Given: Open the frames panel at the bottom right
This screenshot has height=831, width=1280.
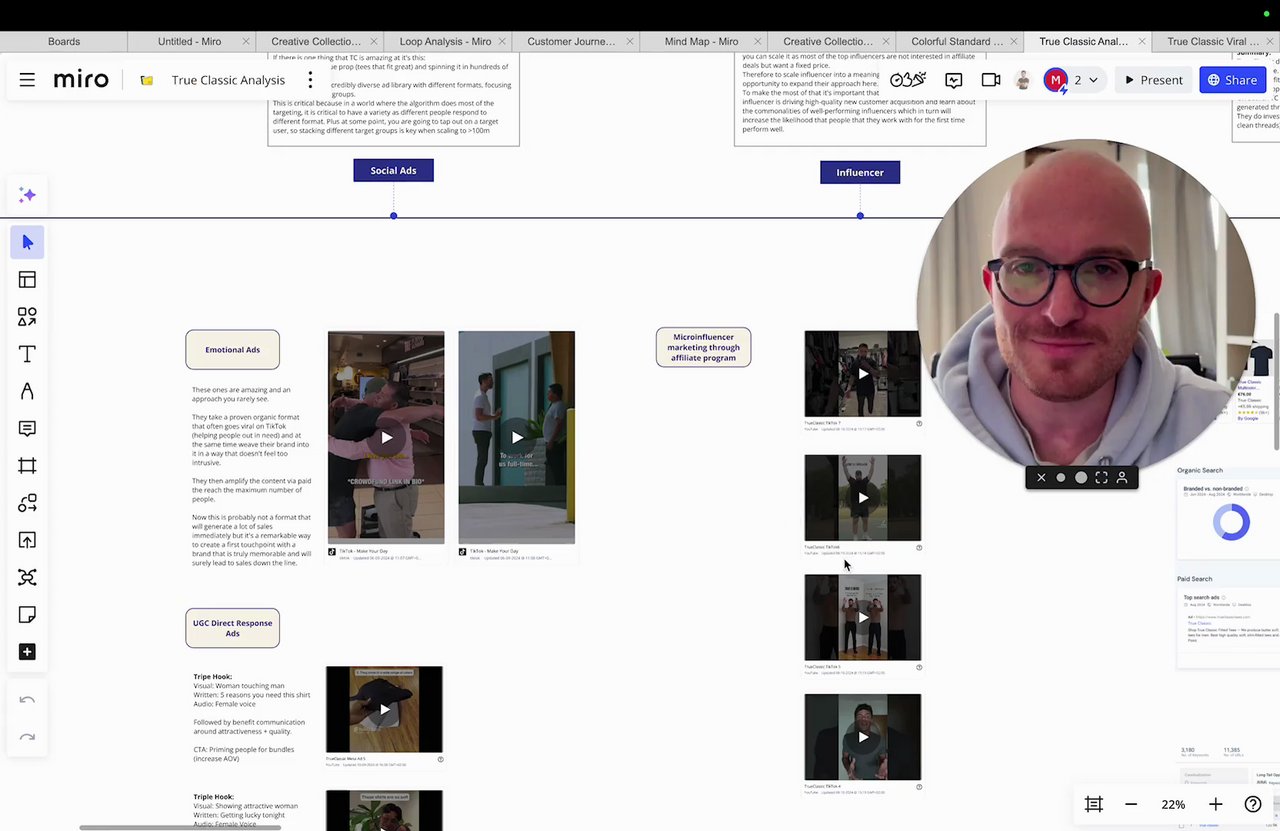Looking at the screenshot, I should click(x=1094, y=804).
